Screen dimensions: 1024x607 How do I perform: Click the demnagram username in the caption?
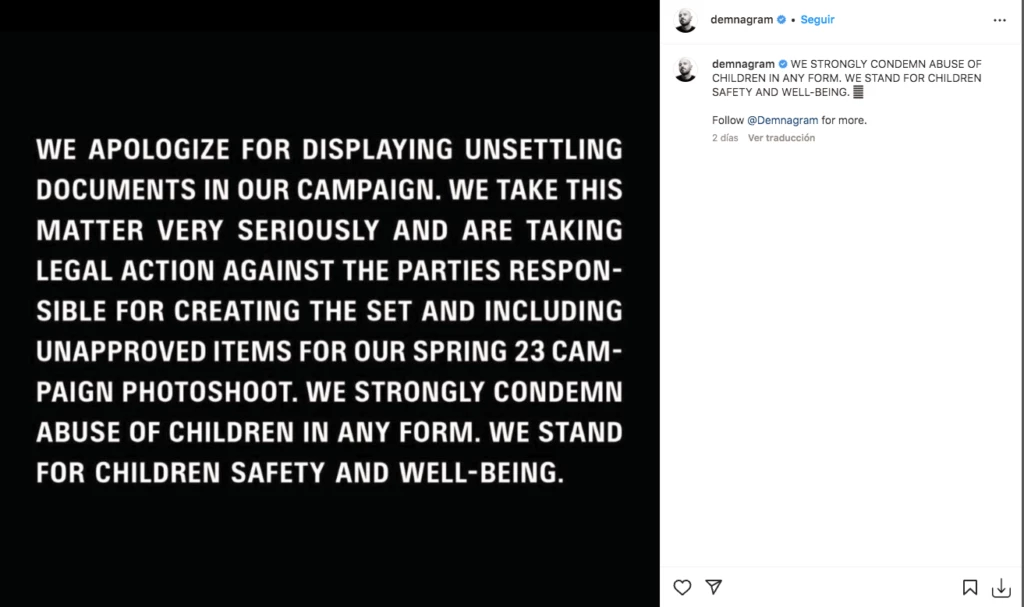coord(742,64)
